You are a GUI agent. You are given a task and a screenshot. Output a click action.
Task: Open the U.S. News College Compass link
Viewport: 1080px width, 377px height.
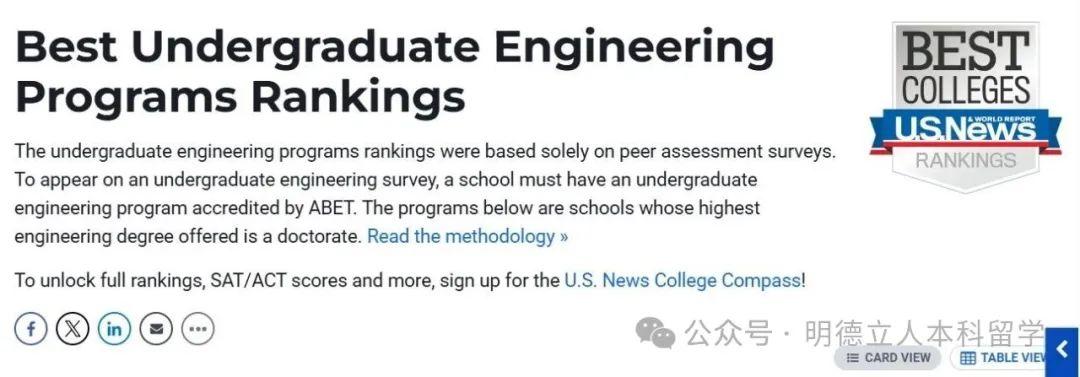[x=683, y=281]
